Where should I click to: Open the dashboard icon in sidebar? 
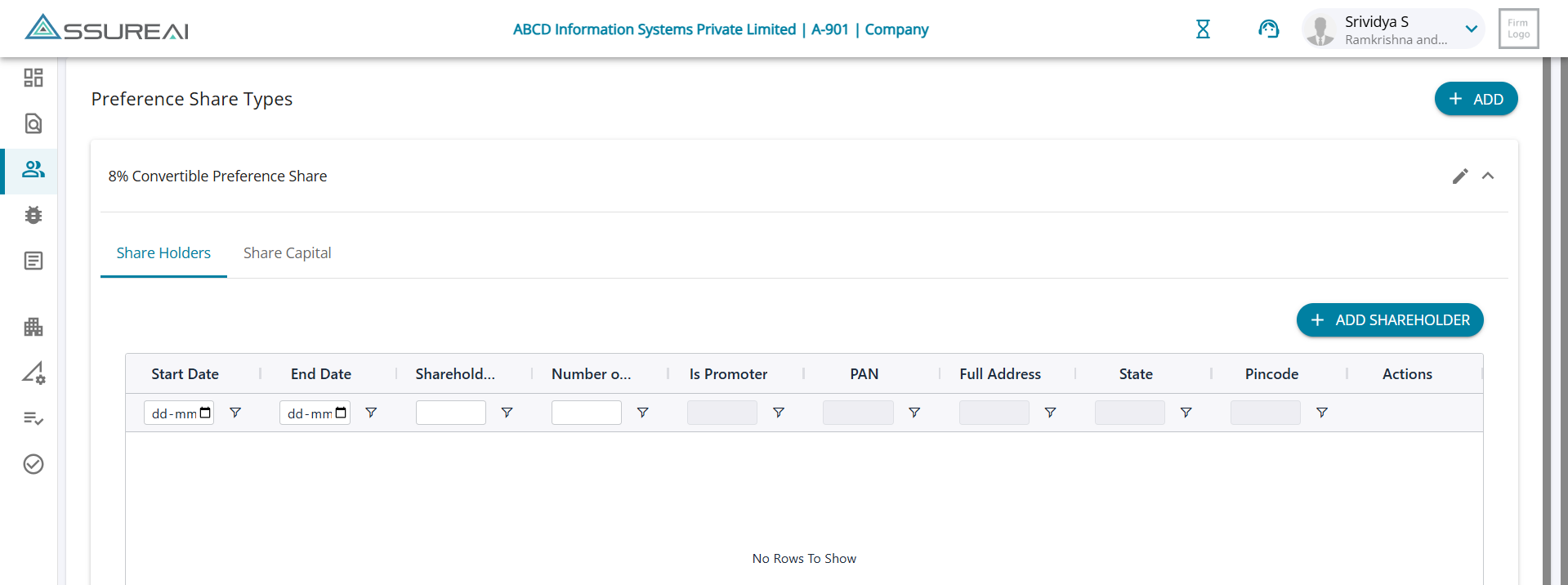coord(34,78)
